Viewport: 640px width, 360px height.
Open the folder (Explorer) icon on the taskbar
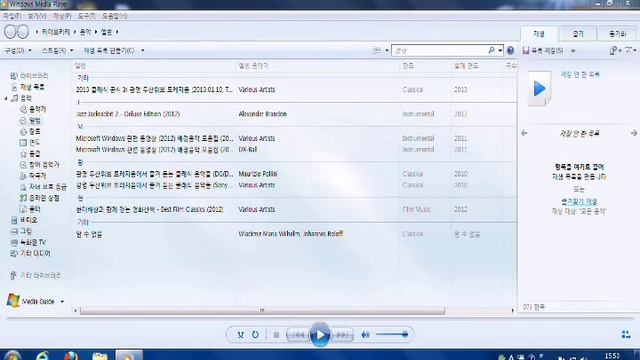[100, 356]
